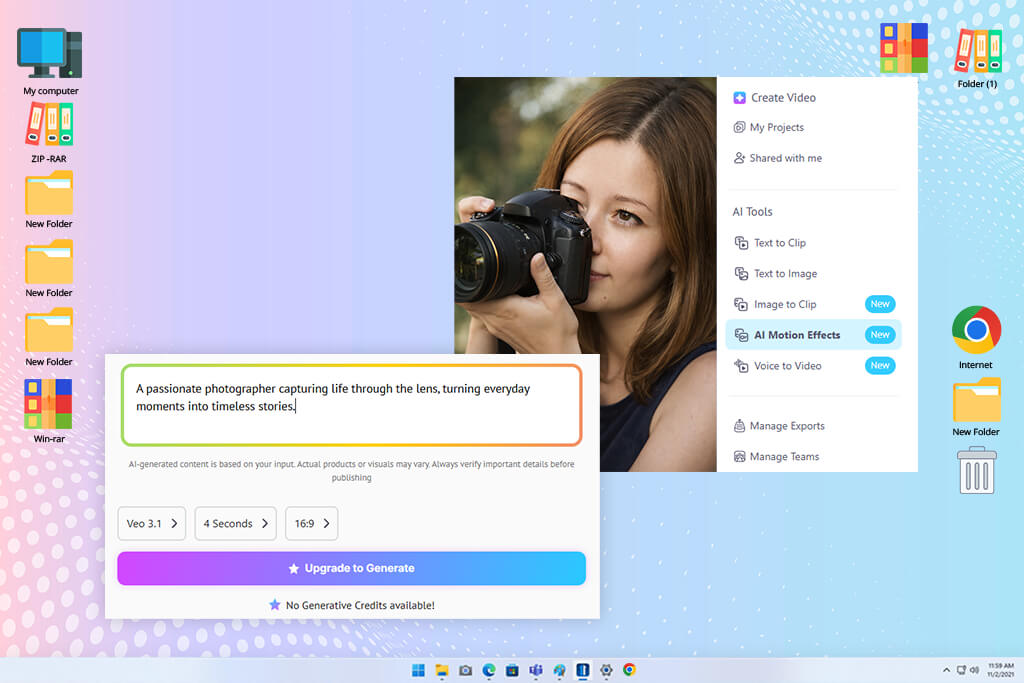Open File Explorer from the taskbar
The height and width of the screenshot is (683, 1024).
tap(442, 670)
